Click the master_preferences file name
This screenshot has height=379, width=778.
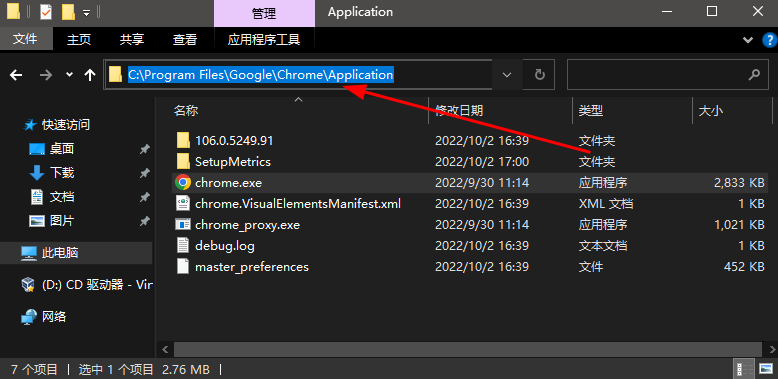tap(252, 267)
